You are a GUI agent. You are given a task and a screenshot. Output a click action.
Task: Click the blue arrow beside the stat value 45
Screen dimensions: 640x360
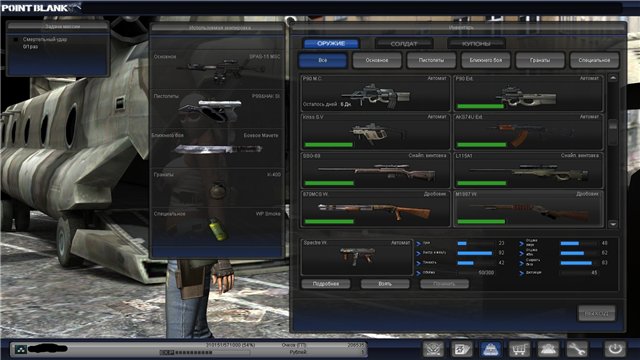522,273
